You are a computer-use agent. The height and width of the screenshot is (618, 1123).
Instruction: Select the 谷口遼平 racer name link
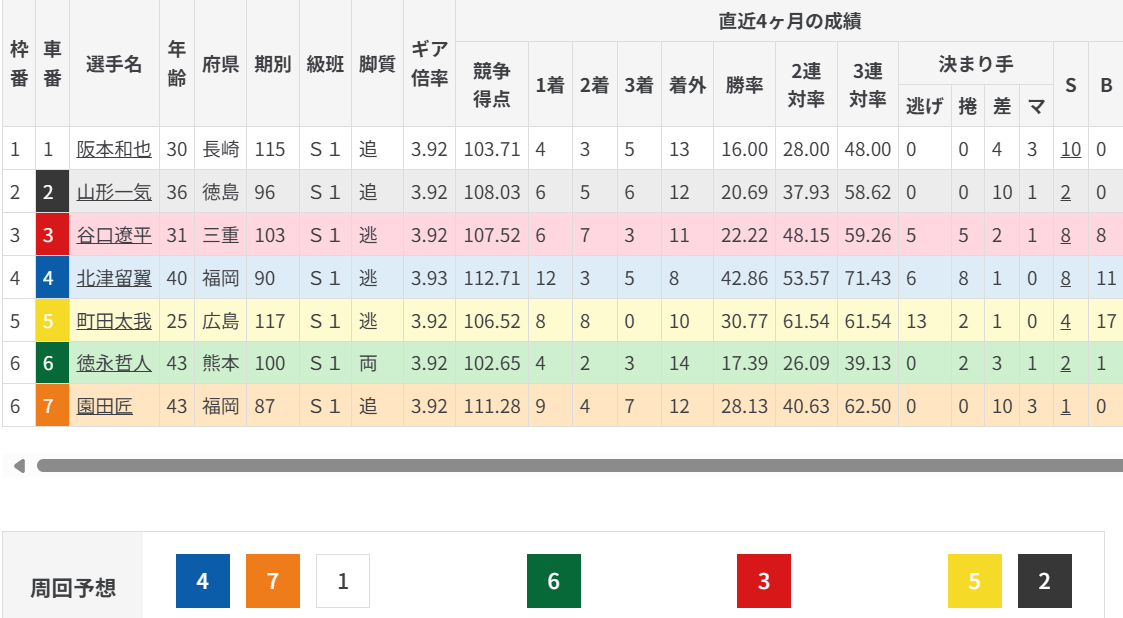(114, 235)
